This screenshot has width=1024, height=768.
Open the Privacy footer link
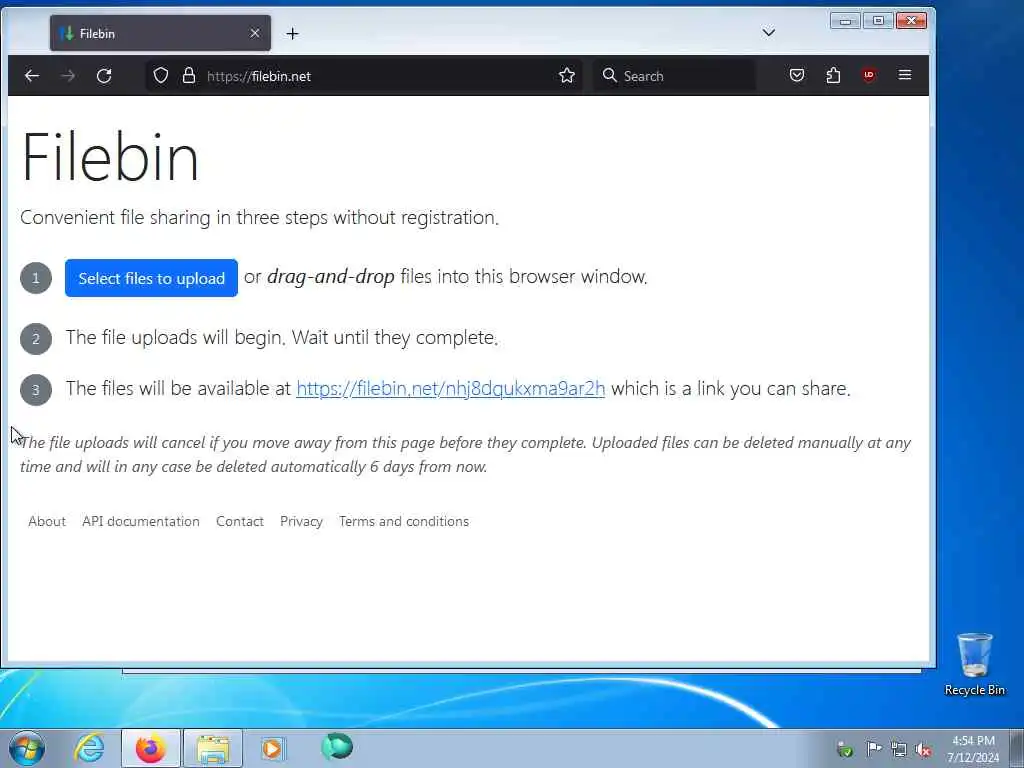tap(301, 521)
